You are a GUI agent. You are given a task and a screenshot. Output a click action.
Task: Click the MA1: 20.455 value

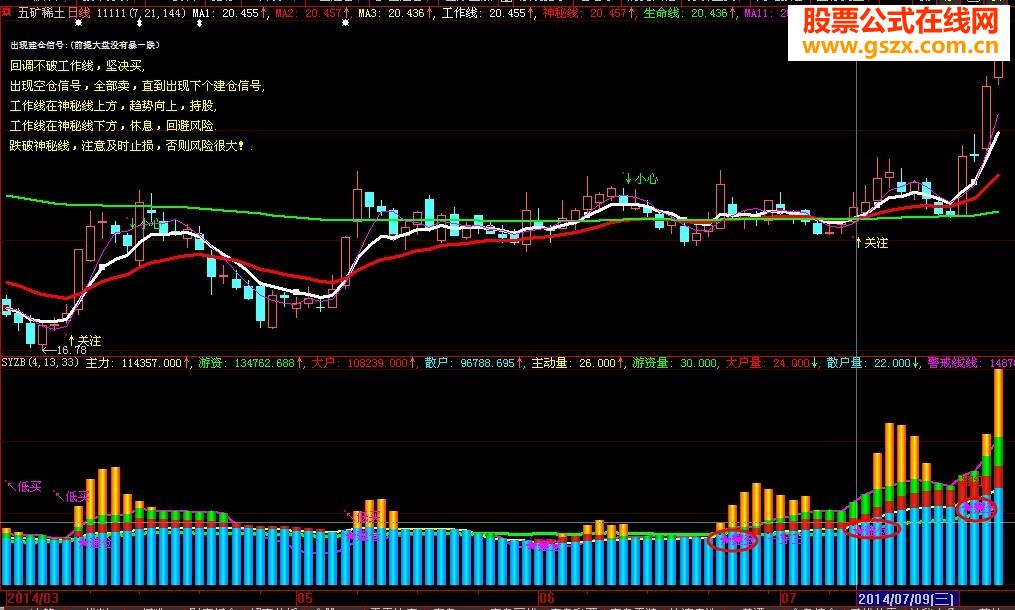(x=229, y=13)
